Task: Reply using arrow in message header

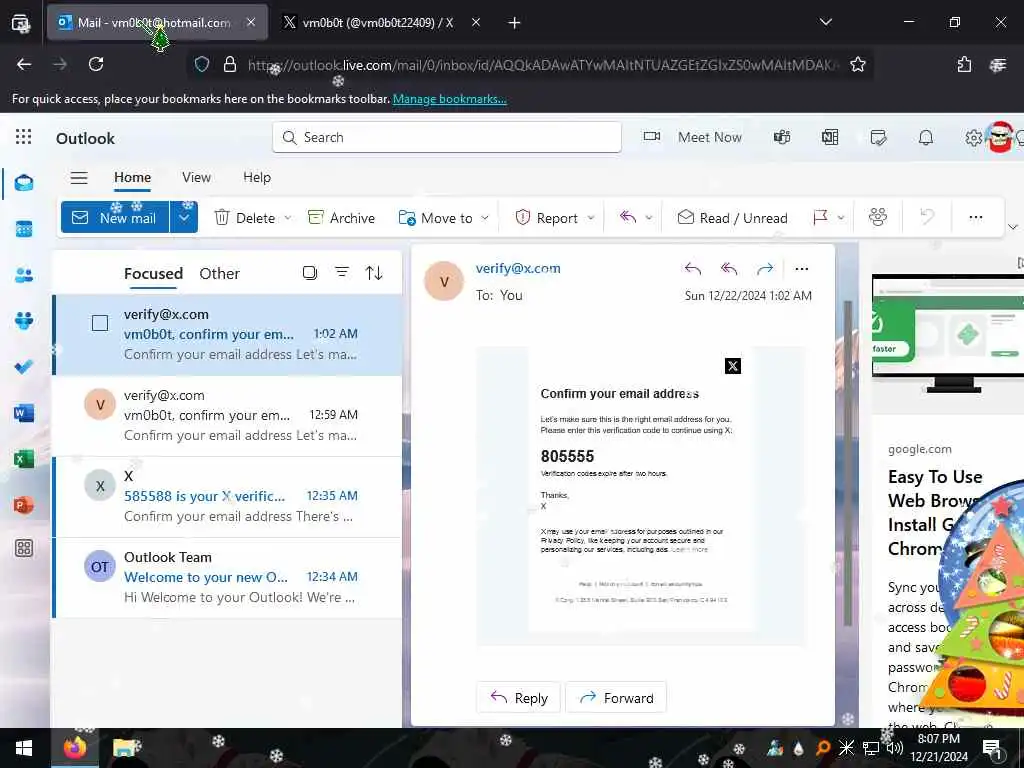Action: pyautogui.click(x=693, y=268)
